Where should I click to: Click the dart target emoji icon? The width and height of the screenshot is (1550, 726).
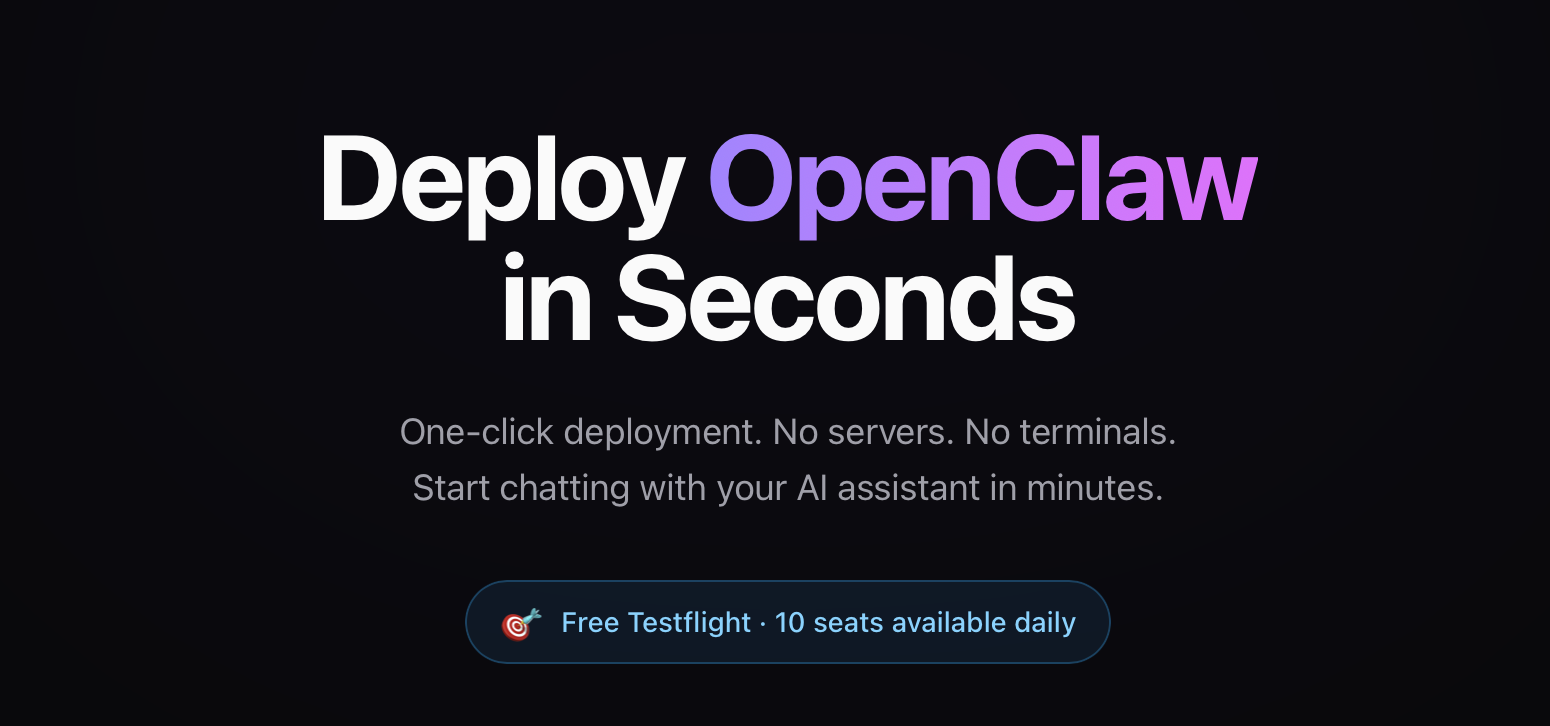(521, 623)
